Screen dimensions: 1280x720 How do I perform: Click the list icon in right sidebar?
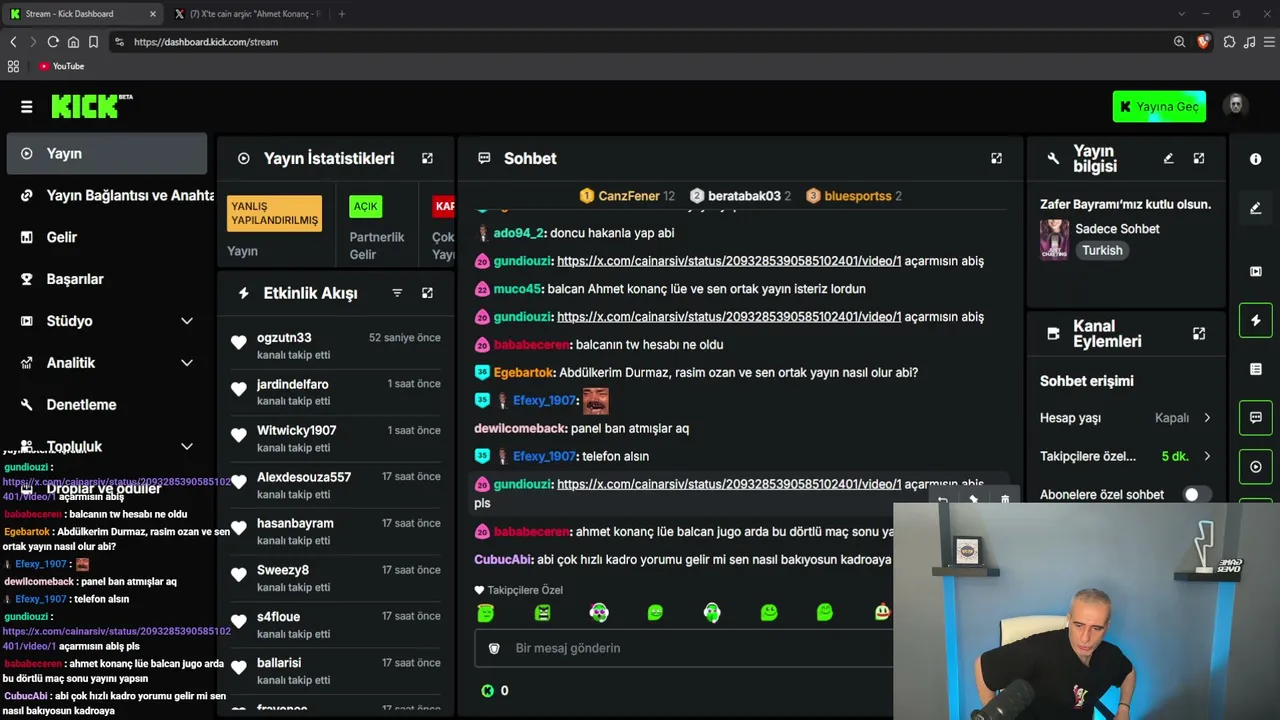pyautogui.click(x=1256, y=369)
